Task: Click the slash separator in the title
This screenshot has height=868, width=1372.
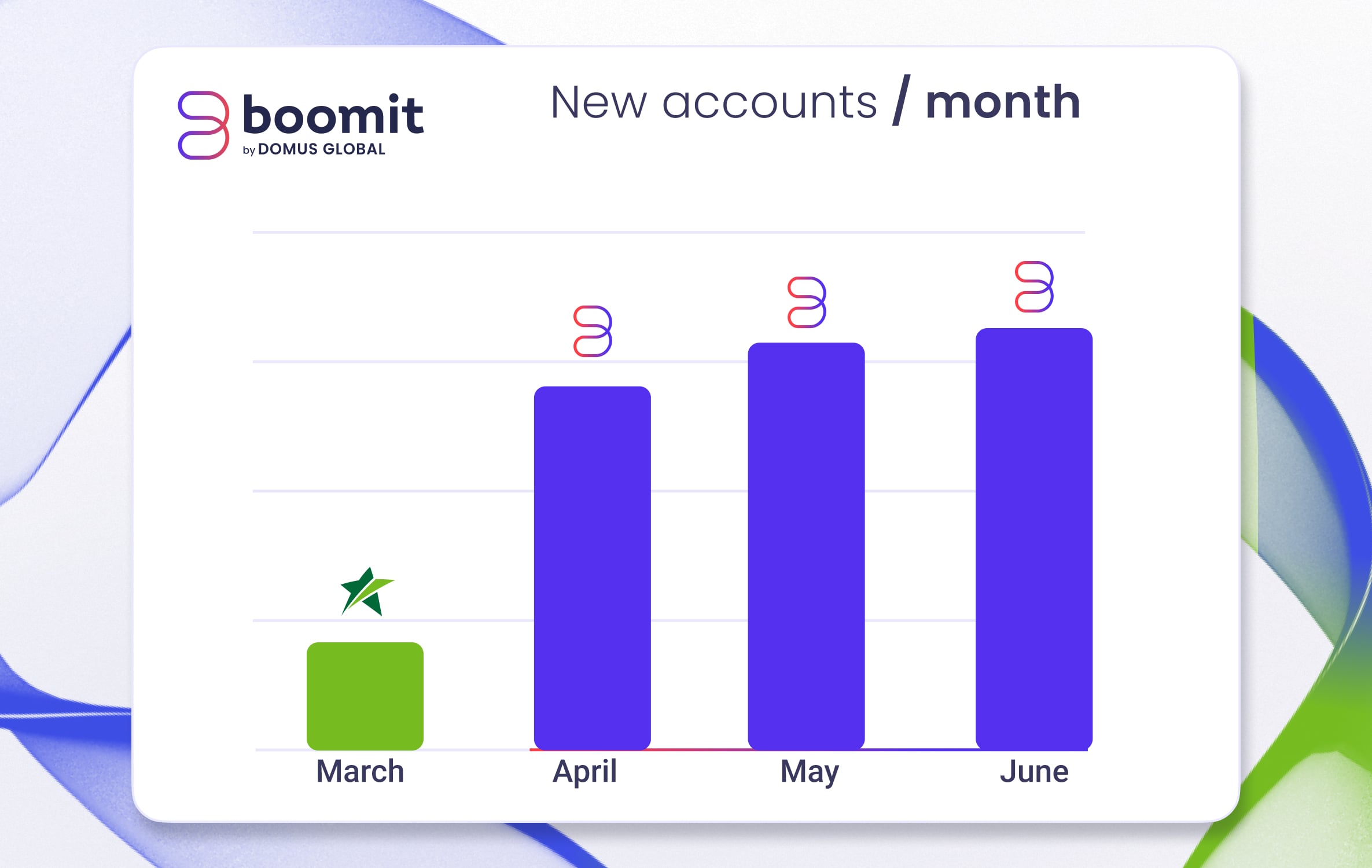Action: pos(902,100)
